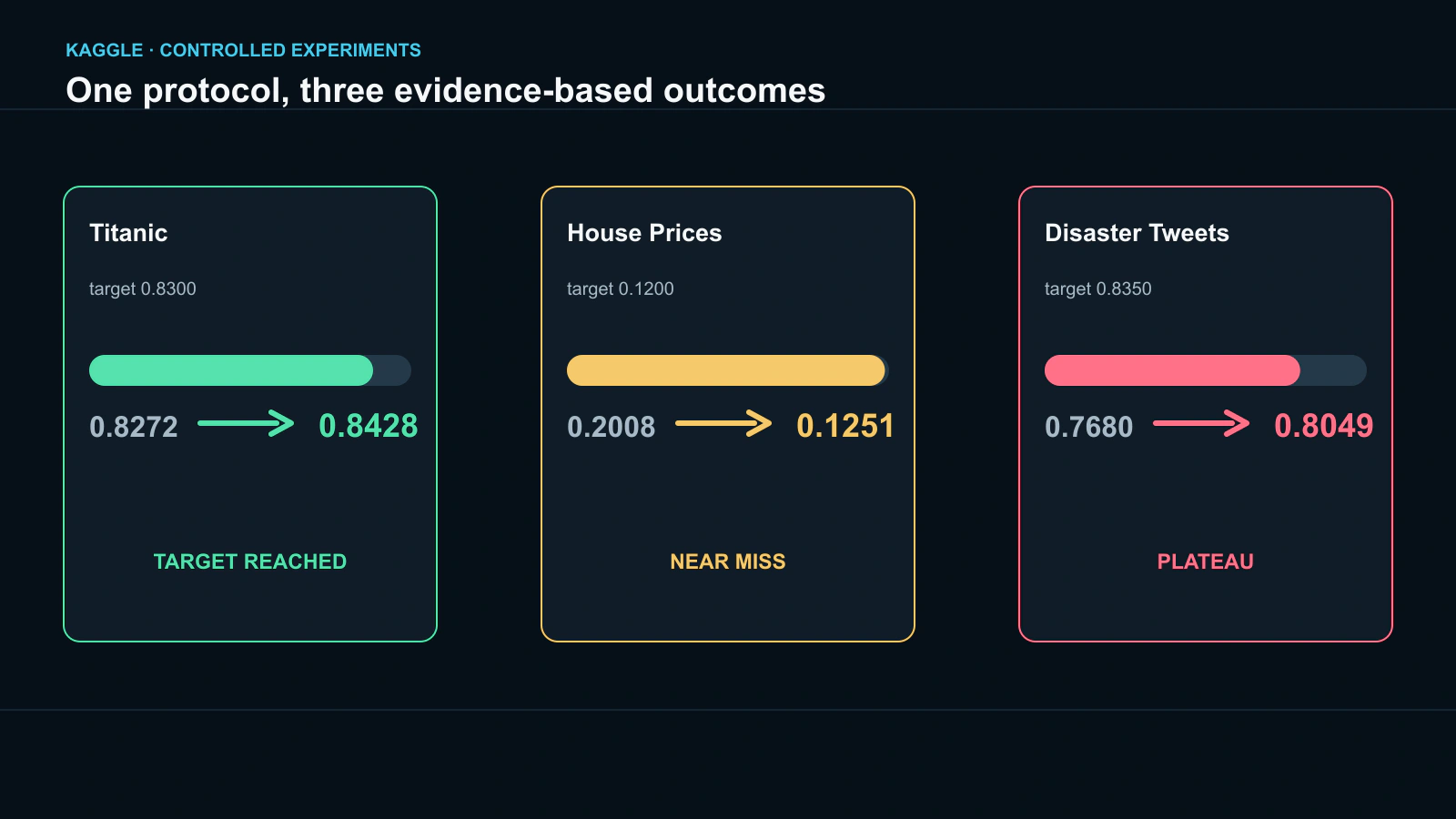Click the yellow arrow in House Prices card
The height and width of the screenshot is (819, 1456).
point(723,423)
